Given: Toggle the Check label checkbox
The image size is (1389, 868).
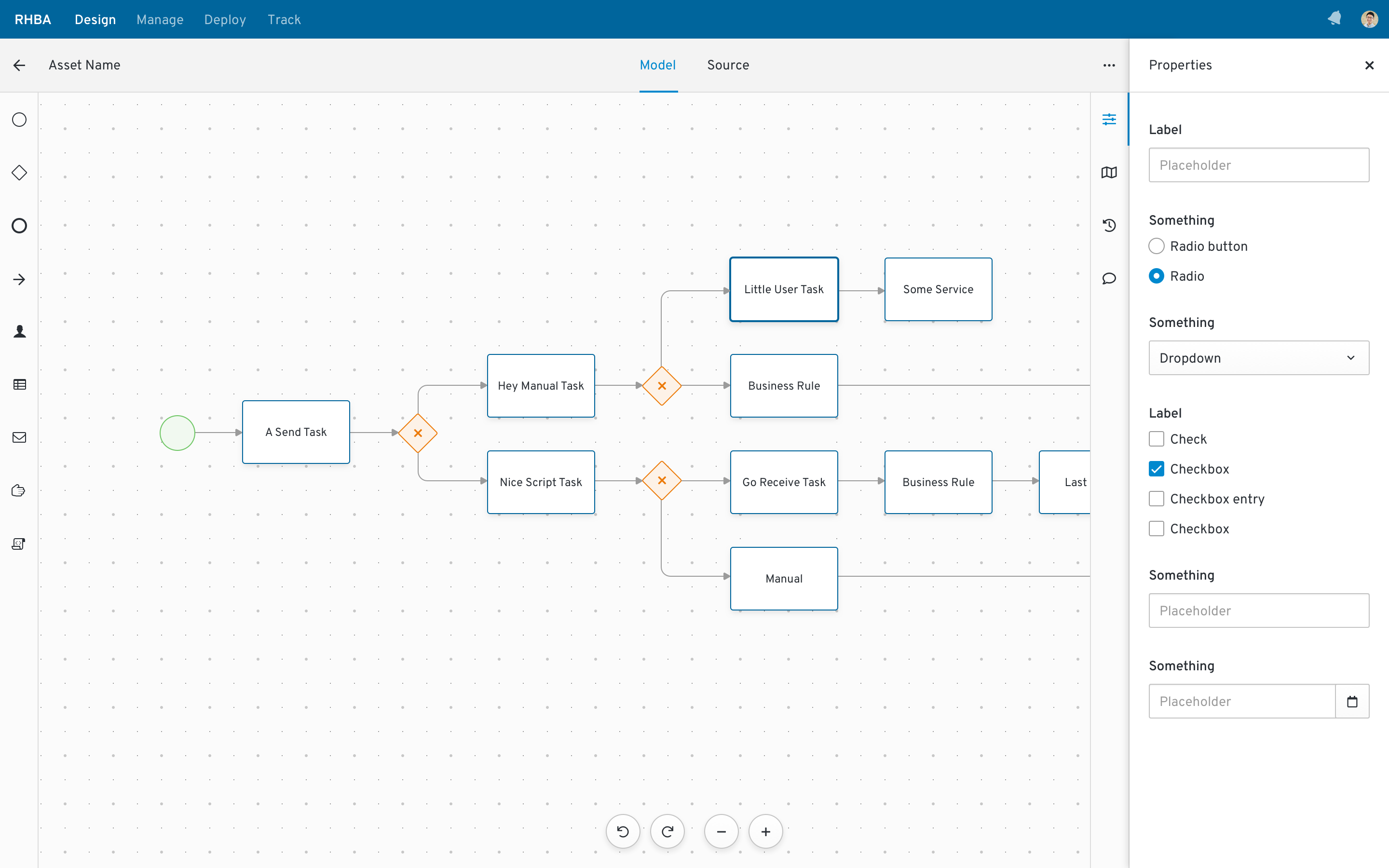Looking at the screenshot, I should point(1156,439).
